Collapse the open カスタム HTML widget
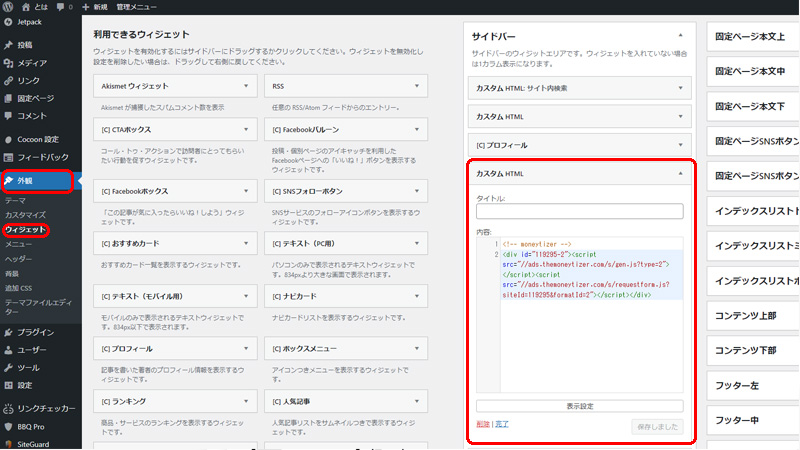The width and height of the screenshot is (800, 450). pos(680,173)
